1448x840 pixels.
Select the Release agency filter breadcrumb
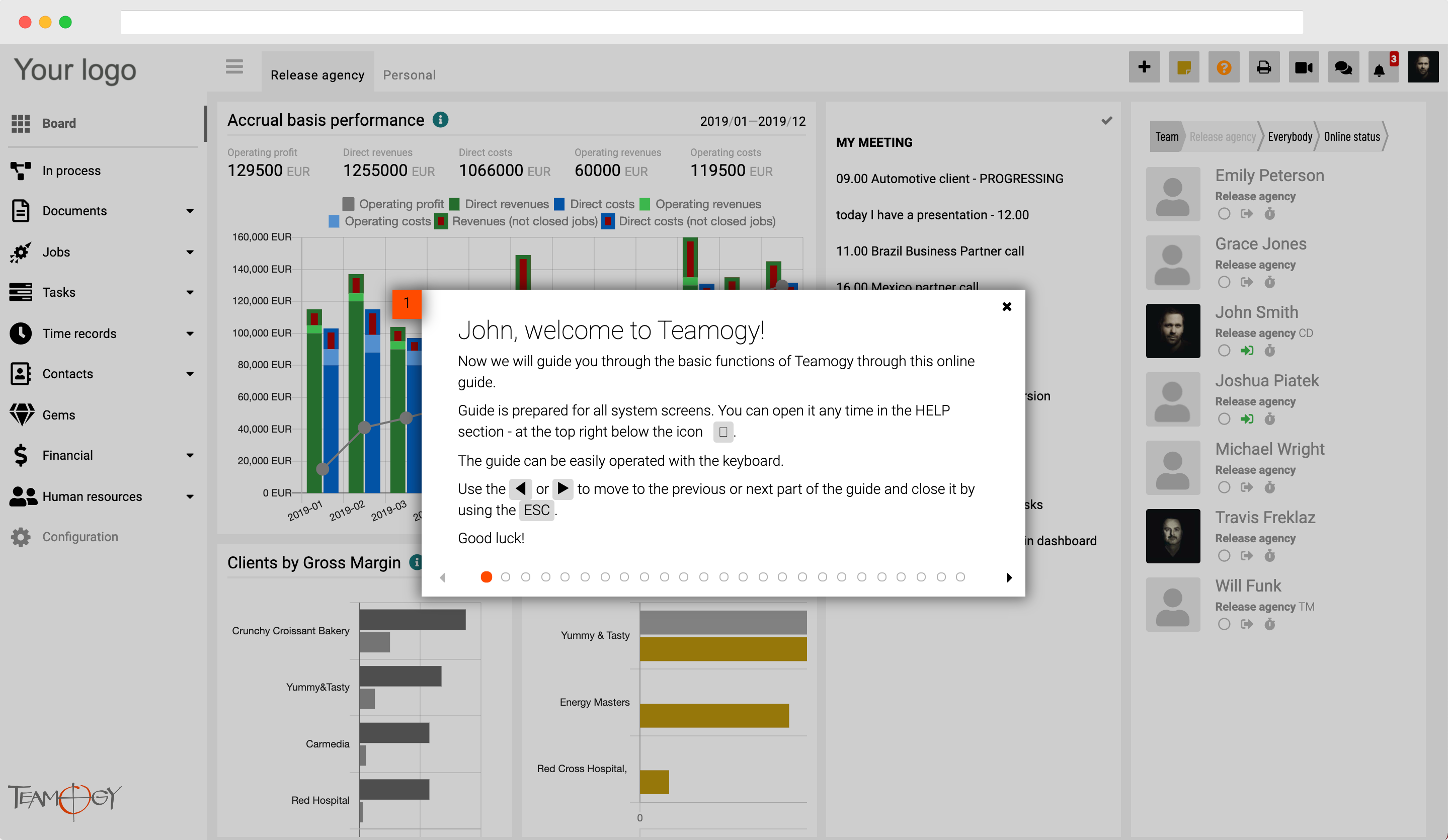1222,137
